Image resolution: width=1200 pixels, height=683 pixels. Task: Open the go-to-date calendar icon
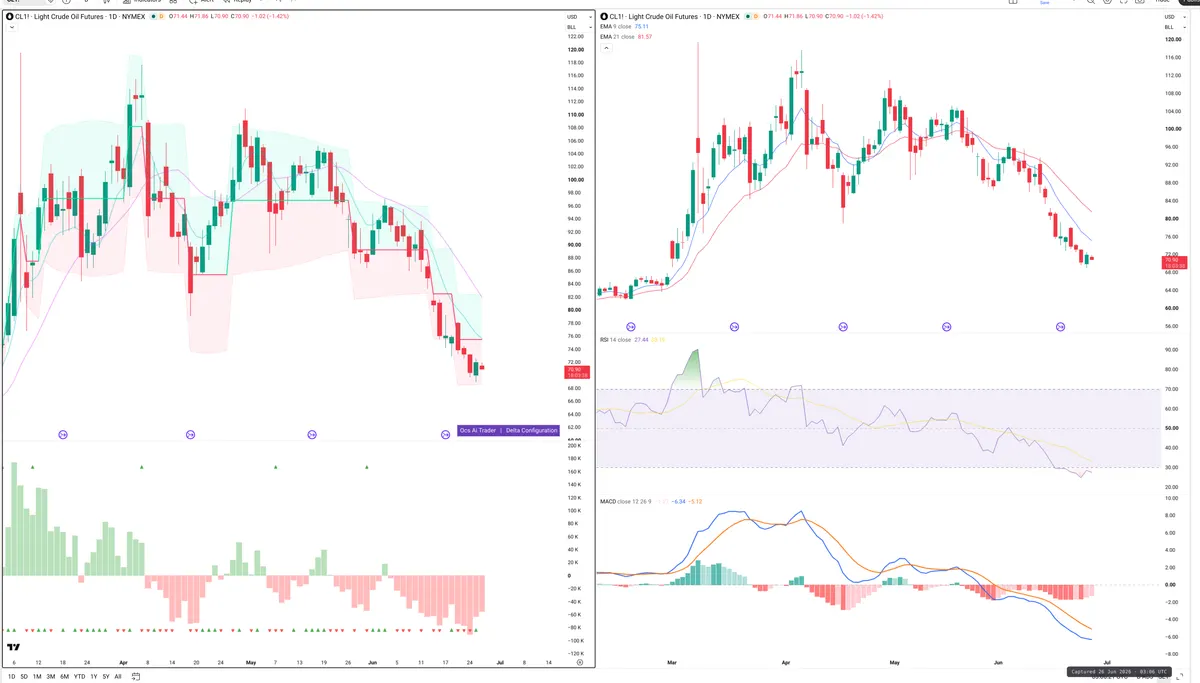[x=135, y=677]
